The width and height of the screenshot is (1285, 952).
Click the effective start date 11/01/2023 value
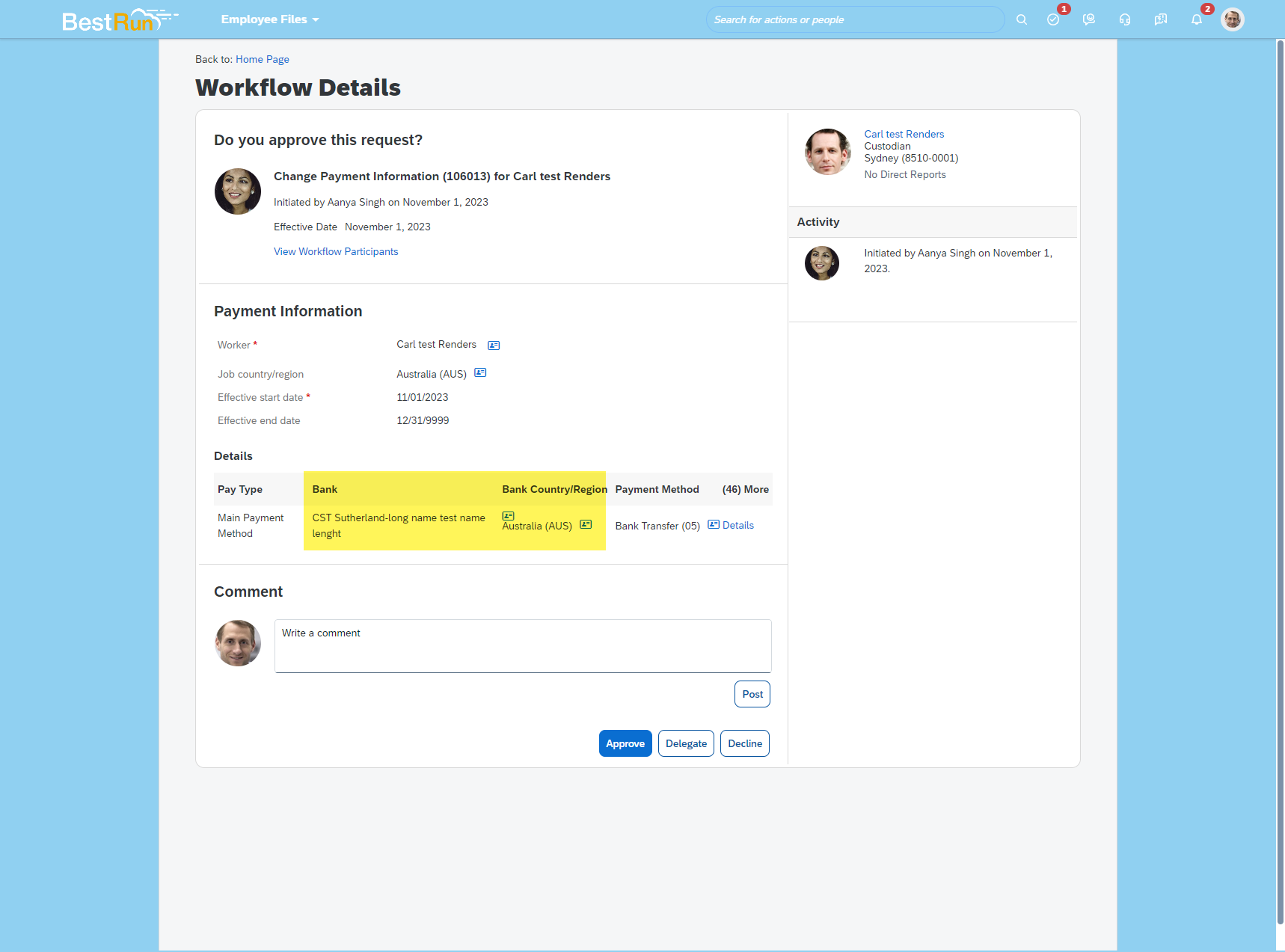(x=423, y=397)
